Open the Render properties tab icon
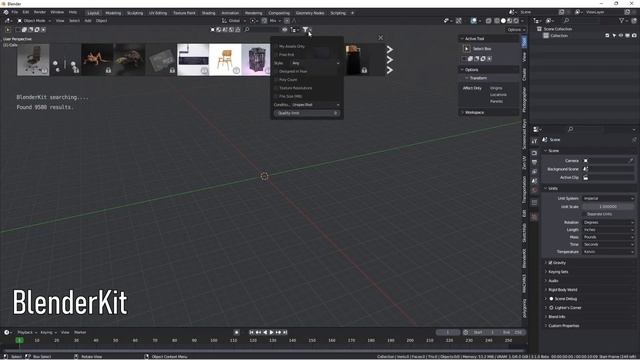The image size is (640, 360). pyautogui.click(x=534, y=153)
